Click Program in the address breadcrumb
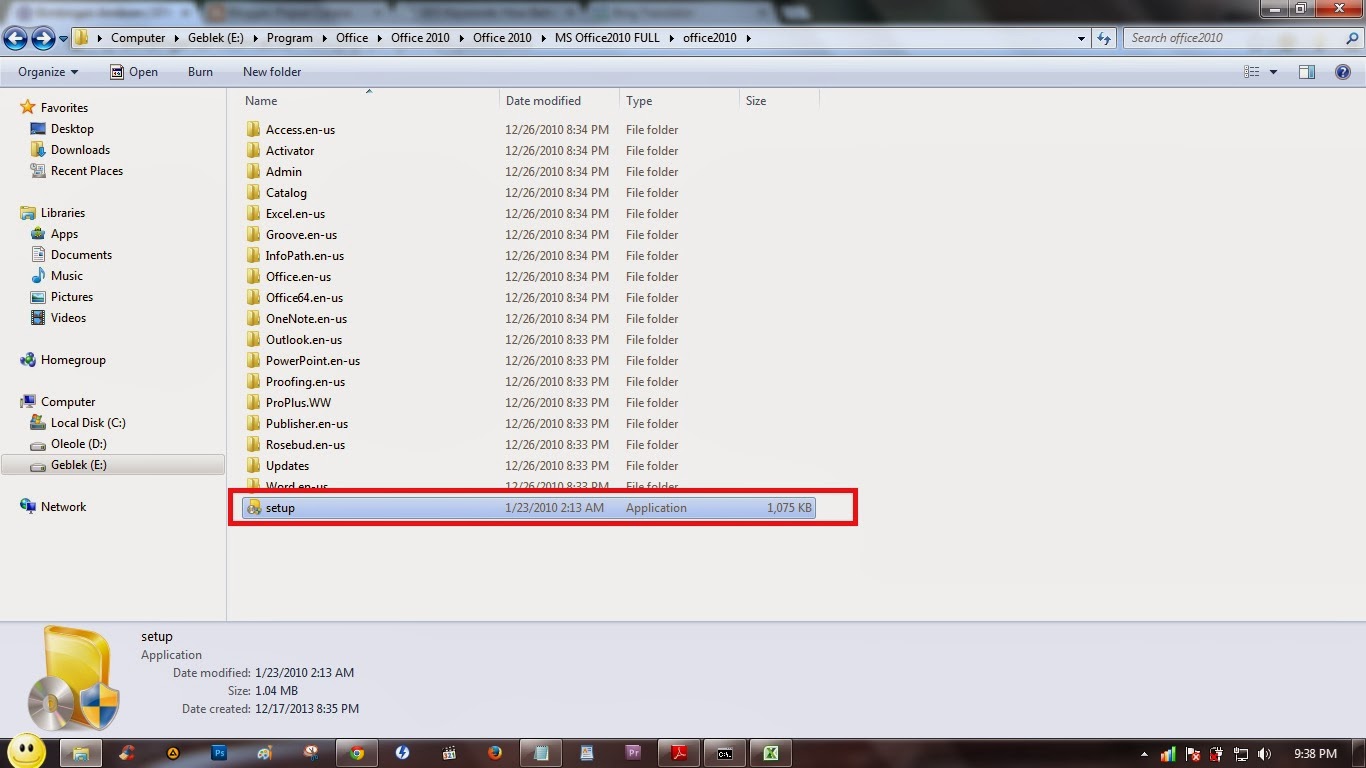 point(290,38)
